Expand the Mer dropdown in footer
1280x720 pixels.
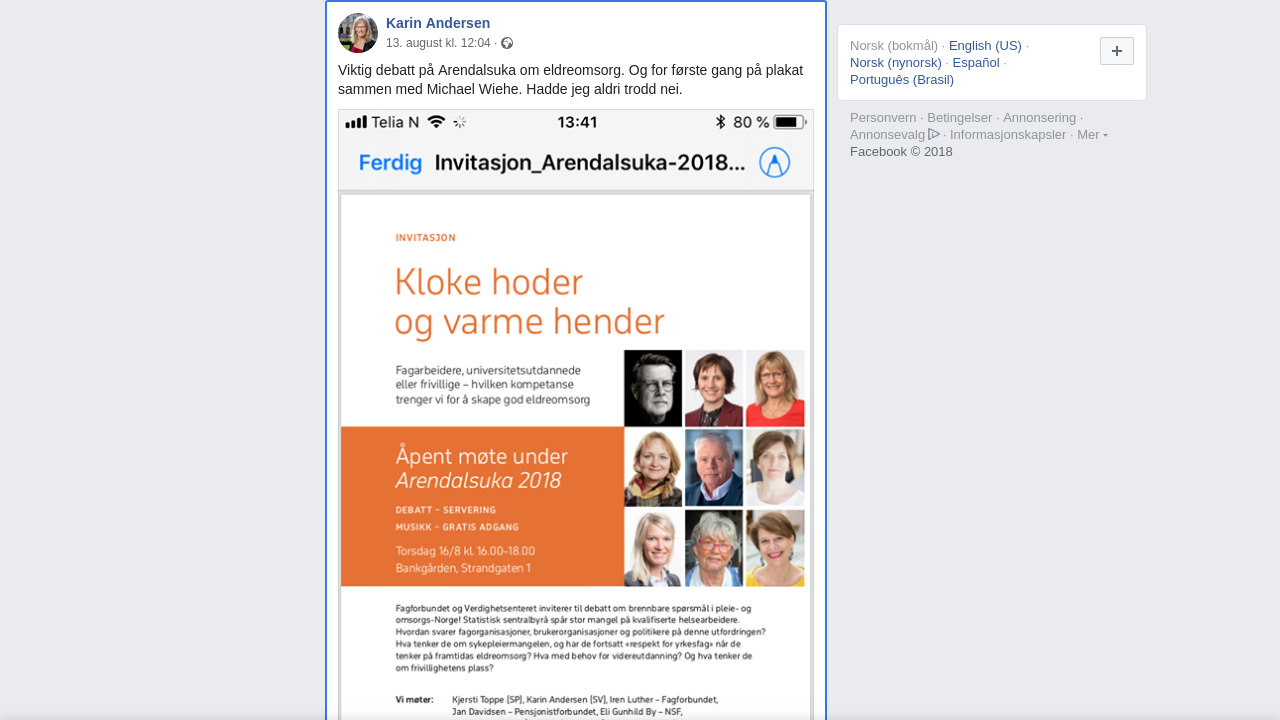pyautogui.click(x=1092, y=135)
